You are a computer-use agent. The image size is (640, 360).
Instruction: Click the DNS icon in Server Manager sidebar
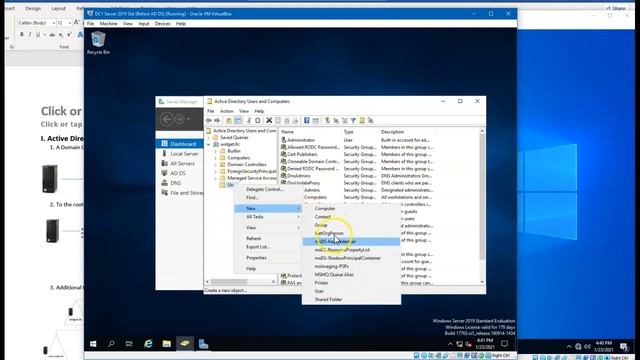(x=164, y=183)
